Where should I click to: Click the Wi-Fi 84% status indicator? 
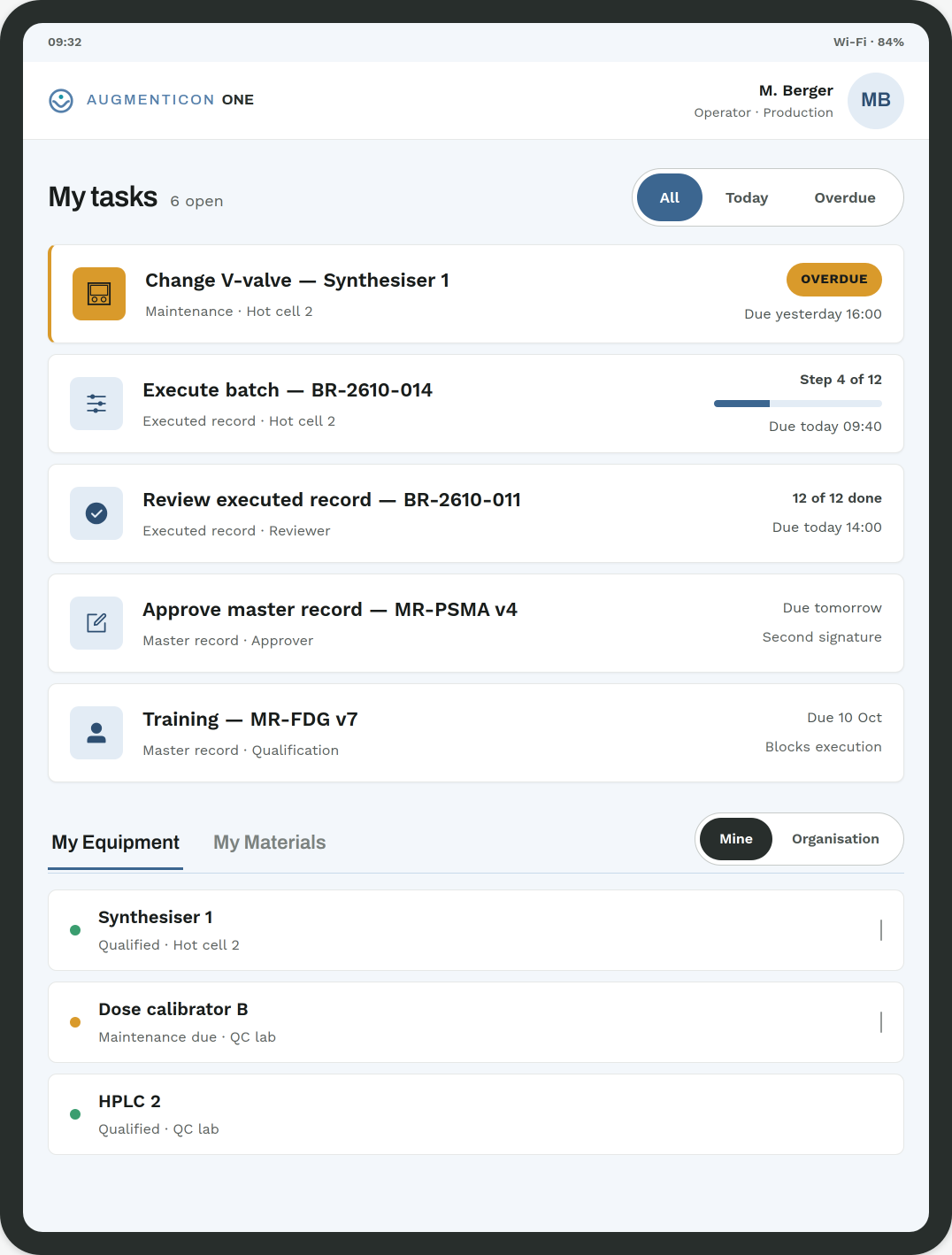pos(869,42)
